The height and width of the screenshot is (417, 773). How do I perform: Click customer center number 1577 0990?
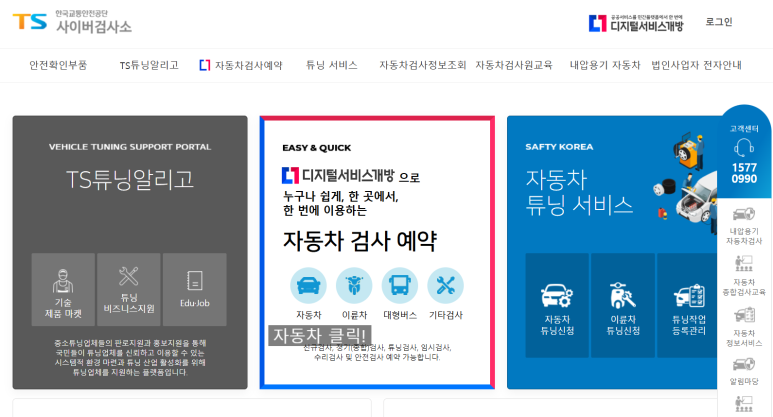coord(744,173)
